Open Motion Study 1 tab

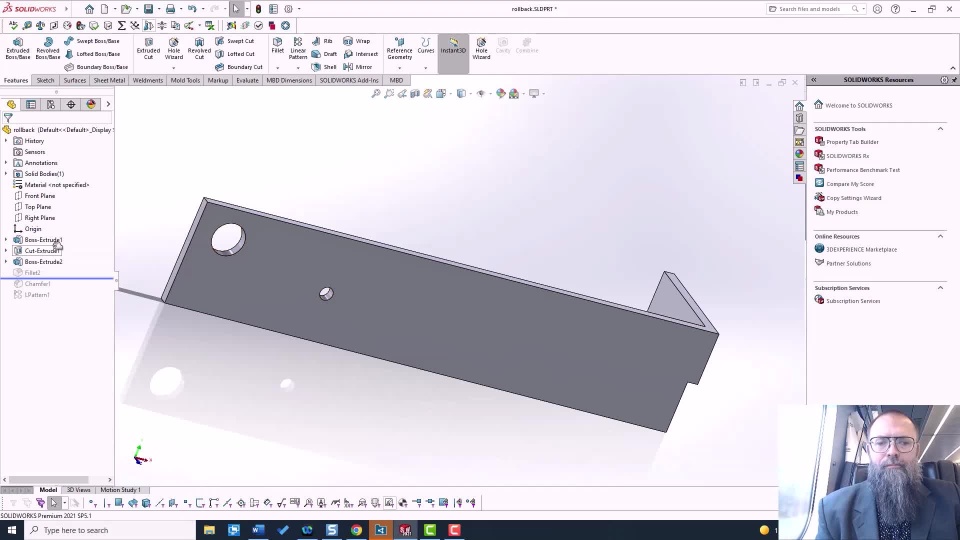[120, 490]
